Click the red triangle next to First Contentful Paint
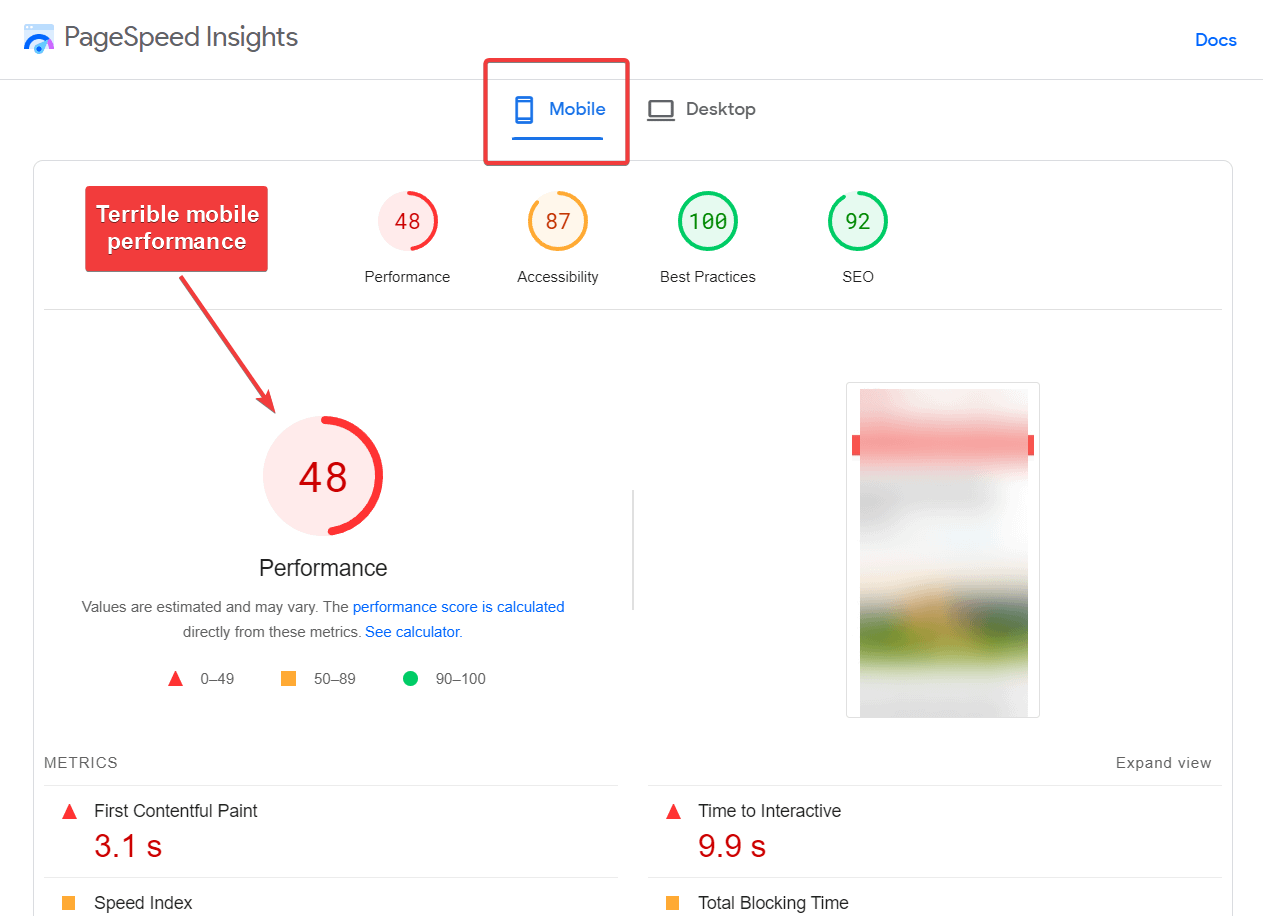This screenshot has height=916, width=1263. pyautogui.click(x=69, y=811)
